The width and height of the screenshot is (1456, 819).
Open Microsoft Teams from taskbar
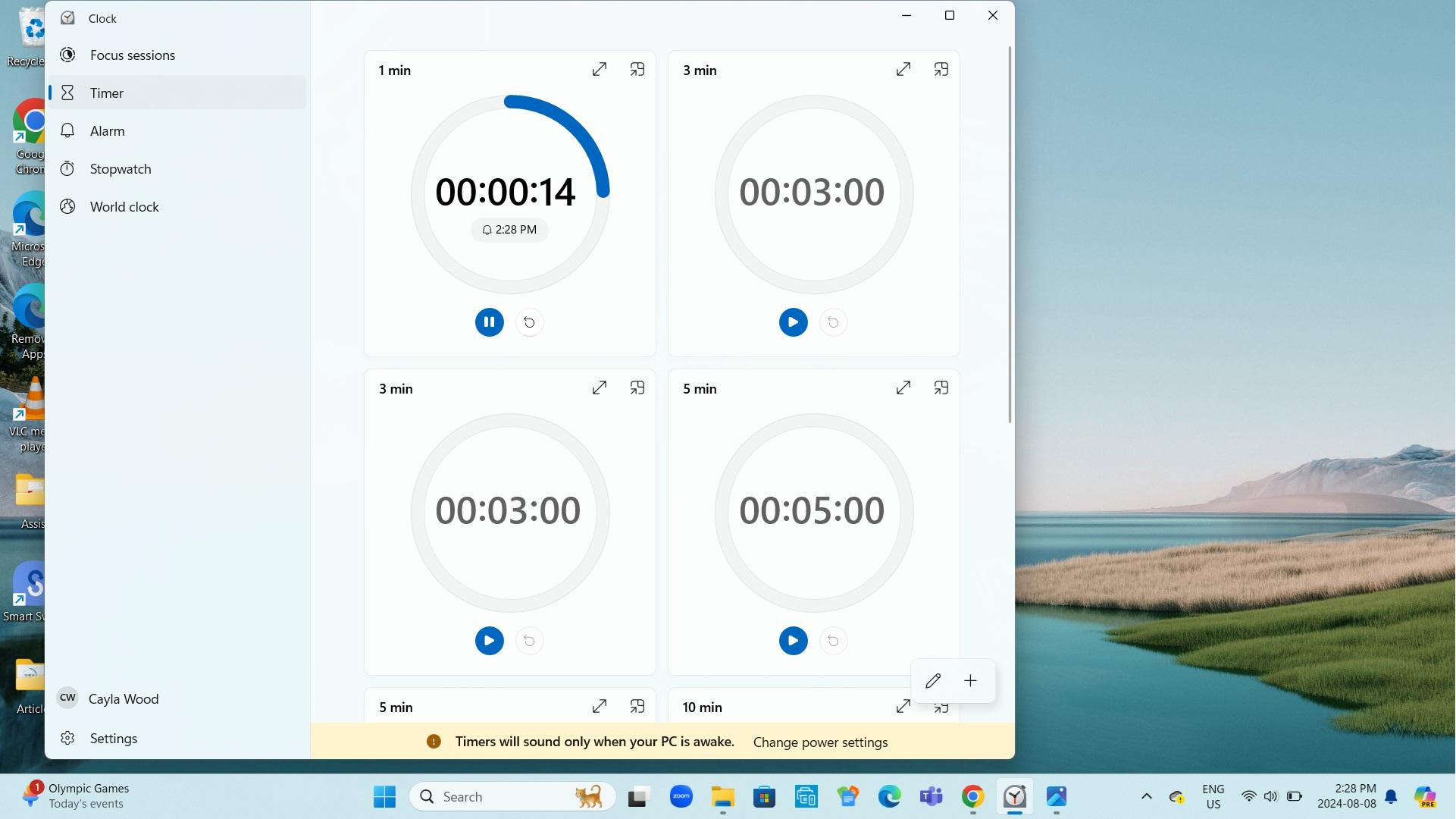pos(931,796)
